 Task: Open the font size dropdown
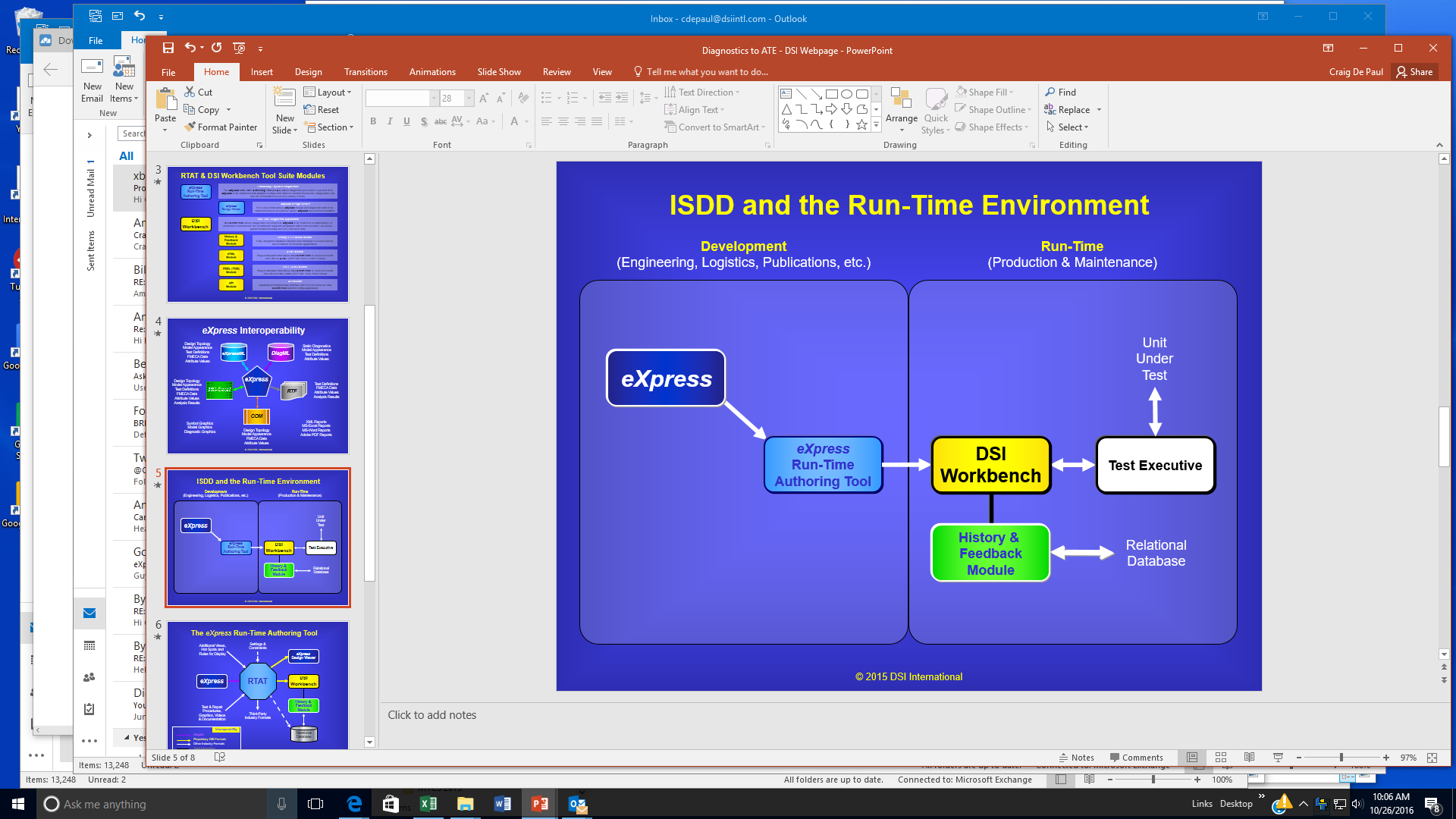[x=469, y=98]
